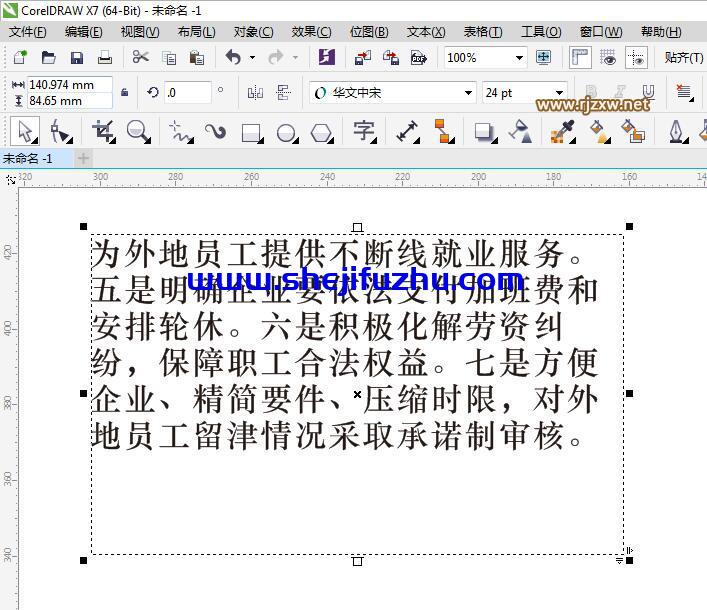The width and height of the screenshot is (707, 610).
Task: Click the Export icon
Action: pos(390,58)
